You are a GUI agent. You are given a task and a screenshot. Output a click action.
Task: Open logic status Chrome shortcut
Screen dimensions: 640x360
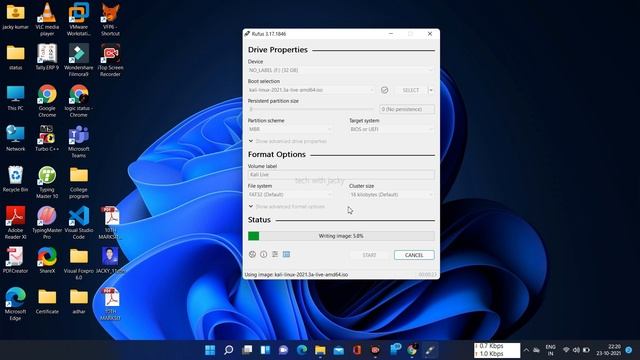78,101
